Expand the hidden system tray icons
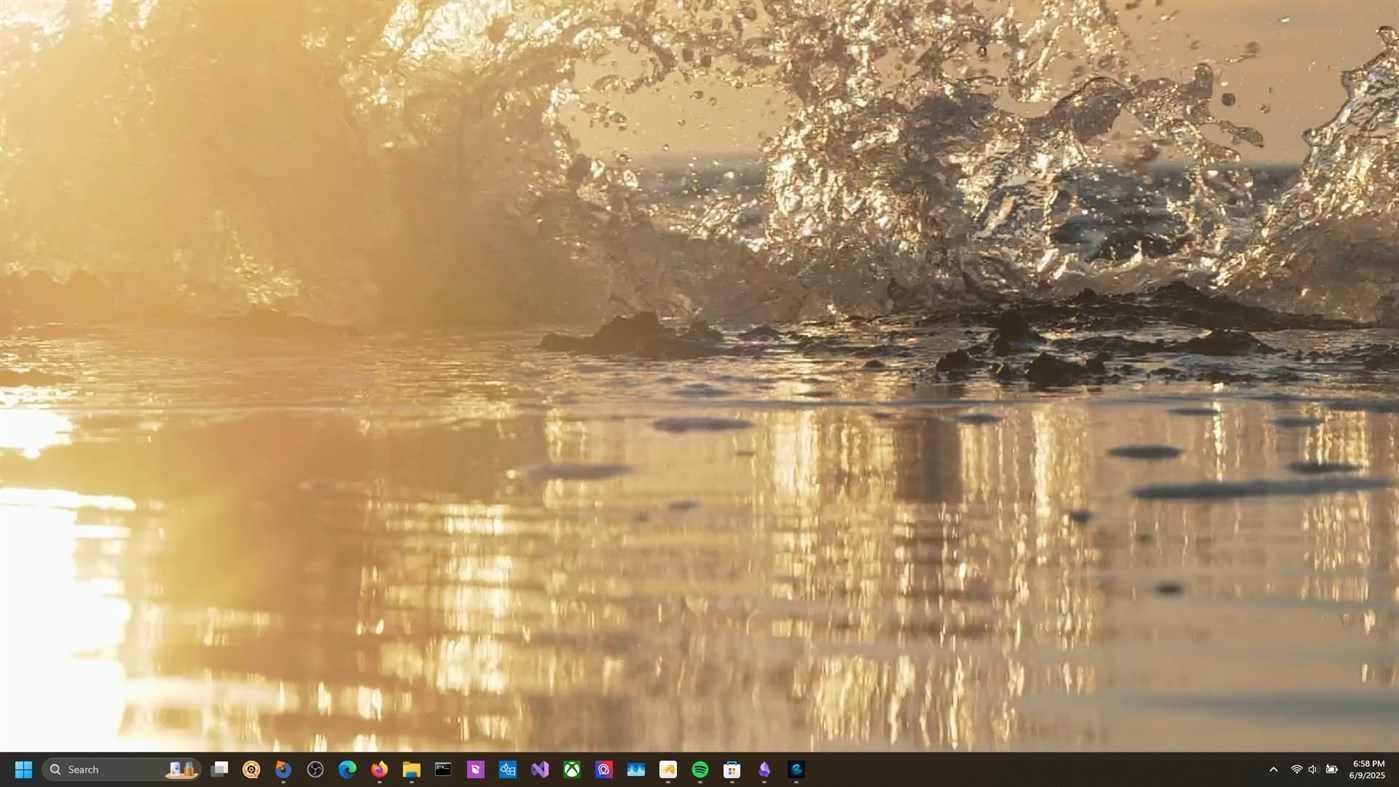 click(1273, 769)
